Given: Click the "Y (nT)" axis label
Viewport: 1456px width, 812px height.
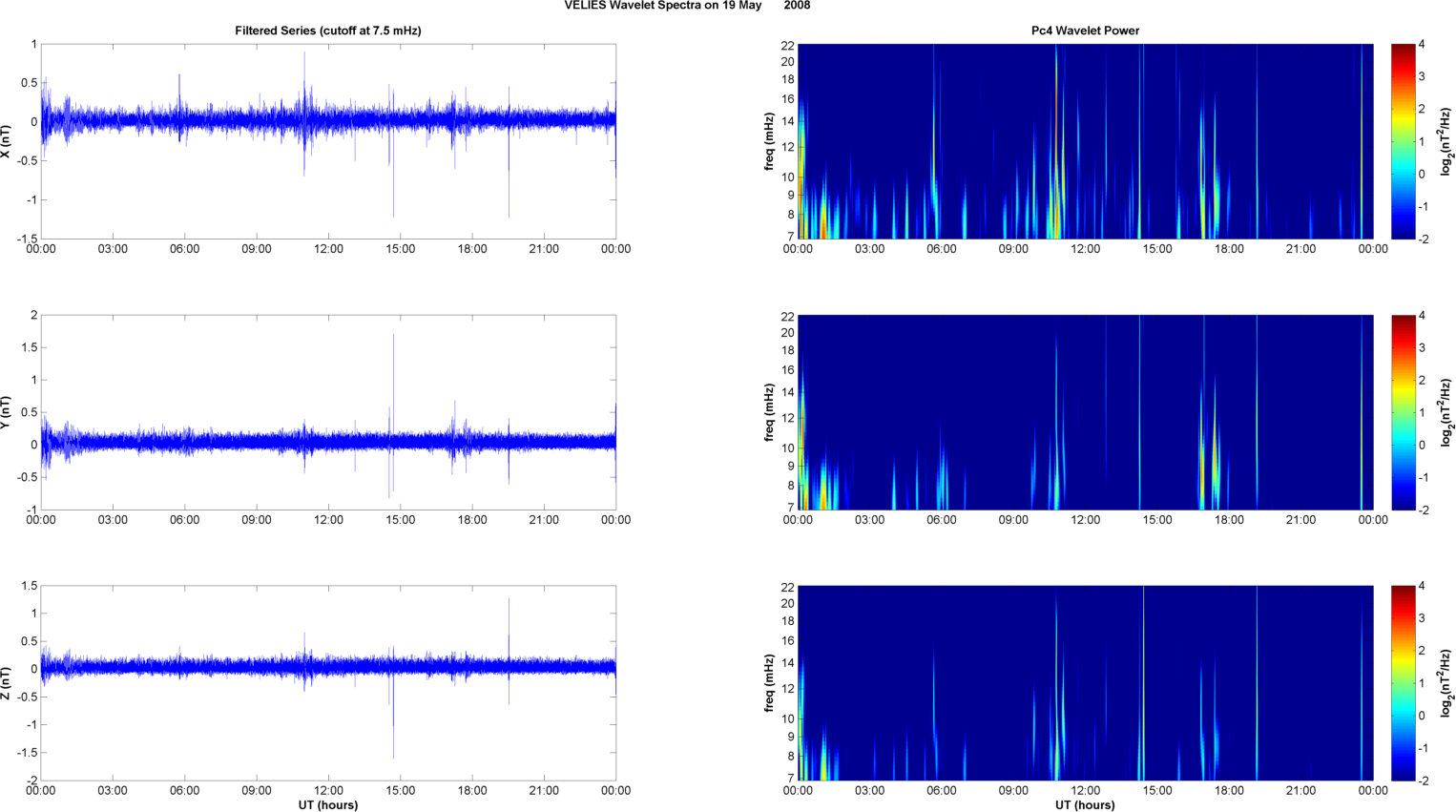Looking at the screenshot, I should [x=6, y=412].
